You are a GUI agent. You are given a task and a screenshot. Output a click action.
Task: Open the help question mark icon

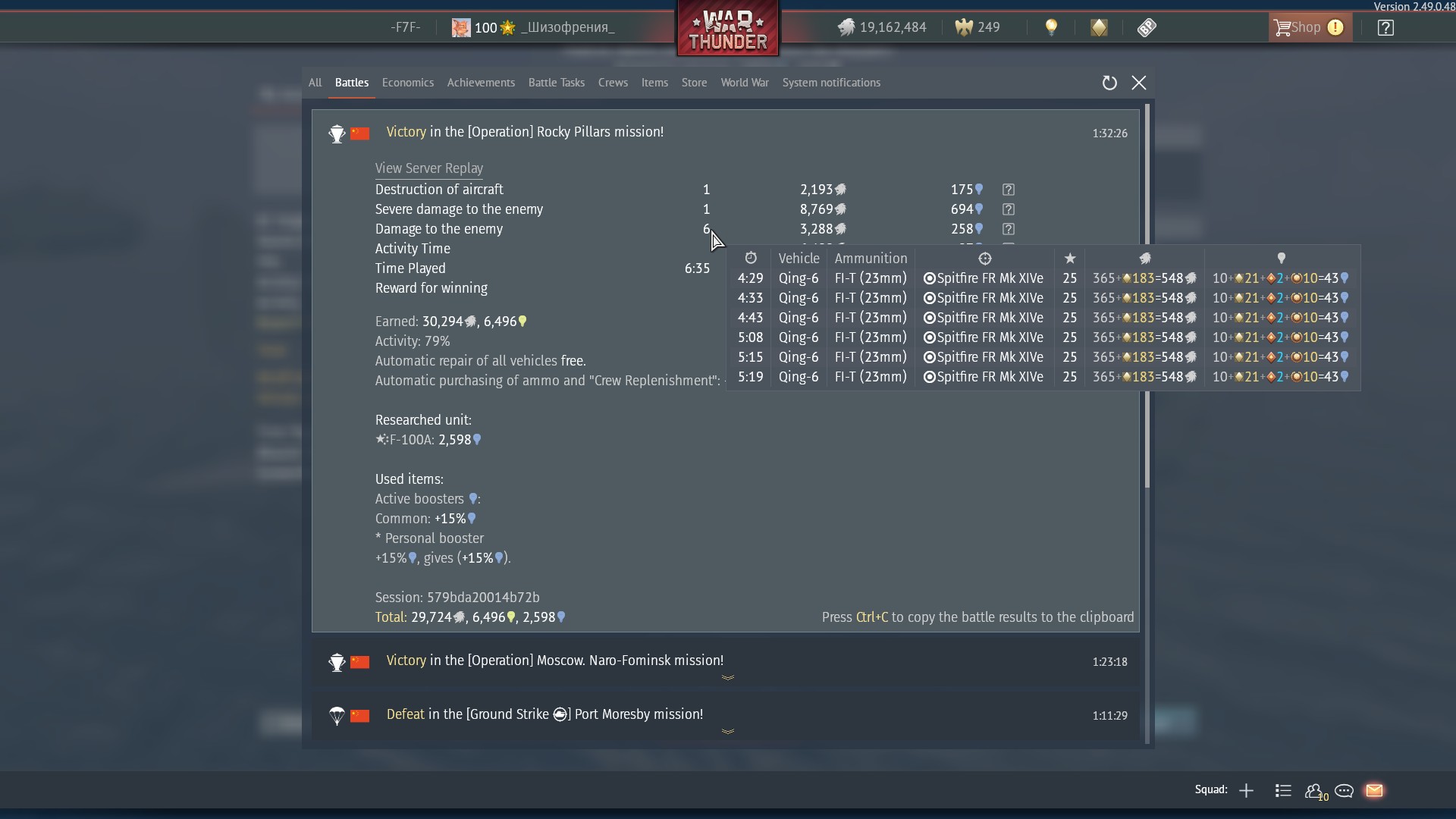[1385, 27]
